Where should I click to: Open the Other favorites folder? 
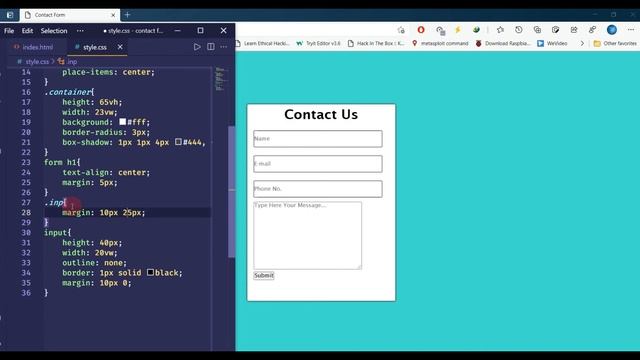[615, 43]
